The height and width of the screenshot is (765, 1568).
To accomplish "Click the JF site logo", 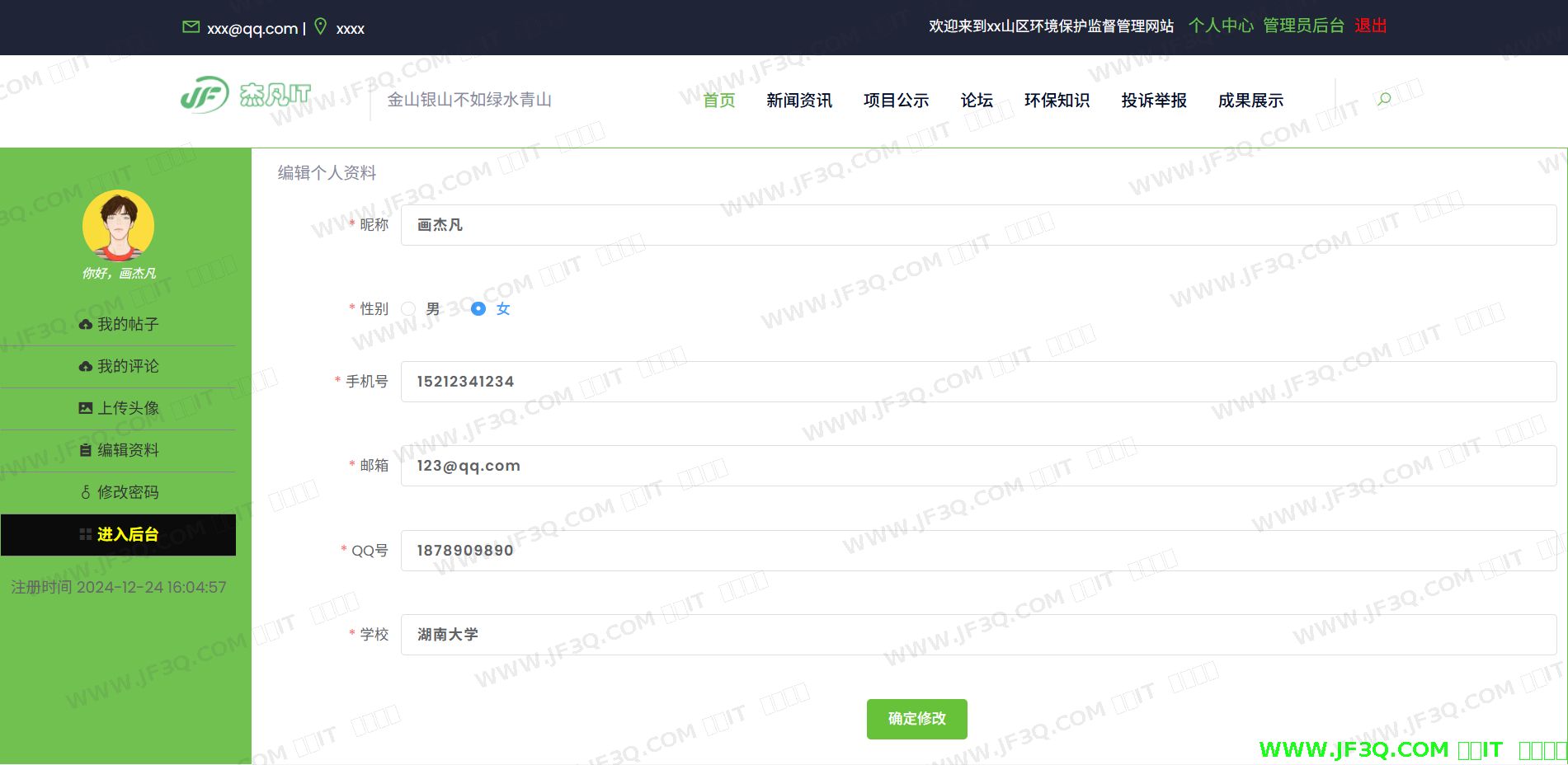I will [246, 96].
